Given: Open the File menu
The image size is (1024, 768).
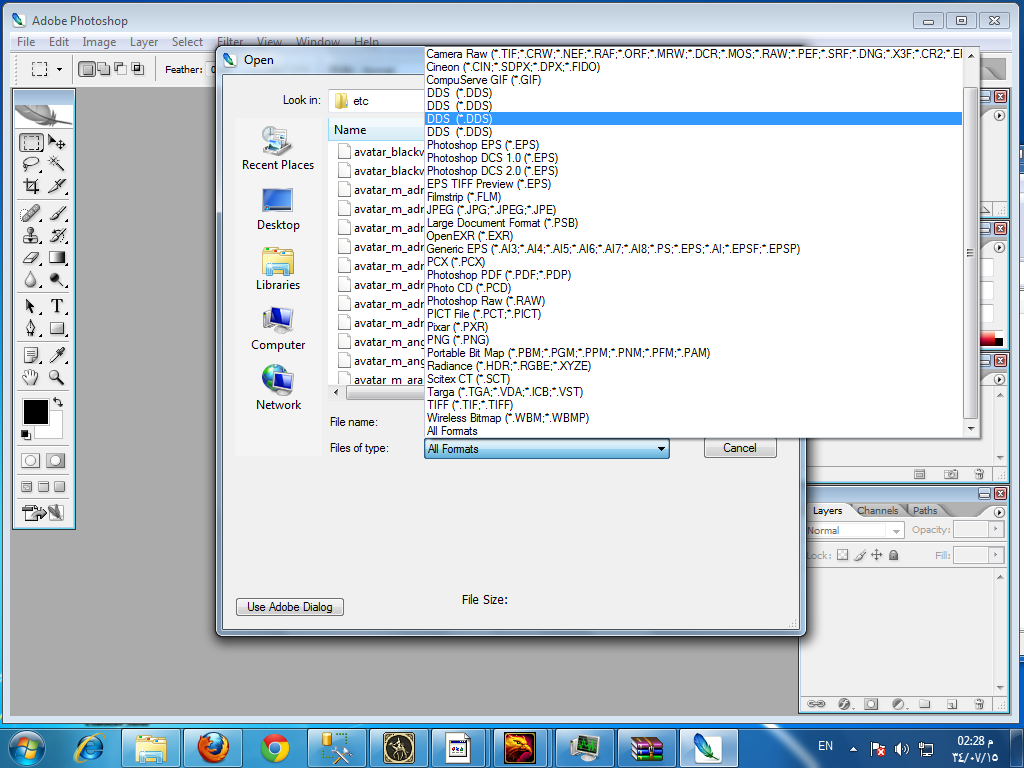Looking at the screenshot, I should click(26, 42).
